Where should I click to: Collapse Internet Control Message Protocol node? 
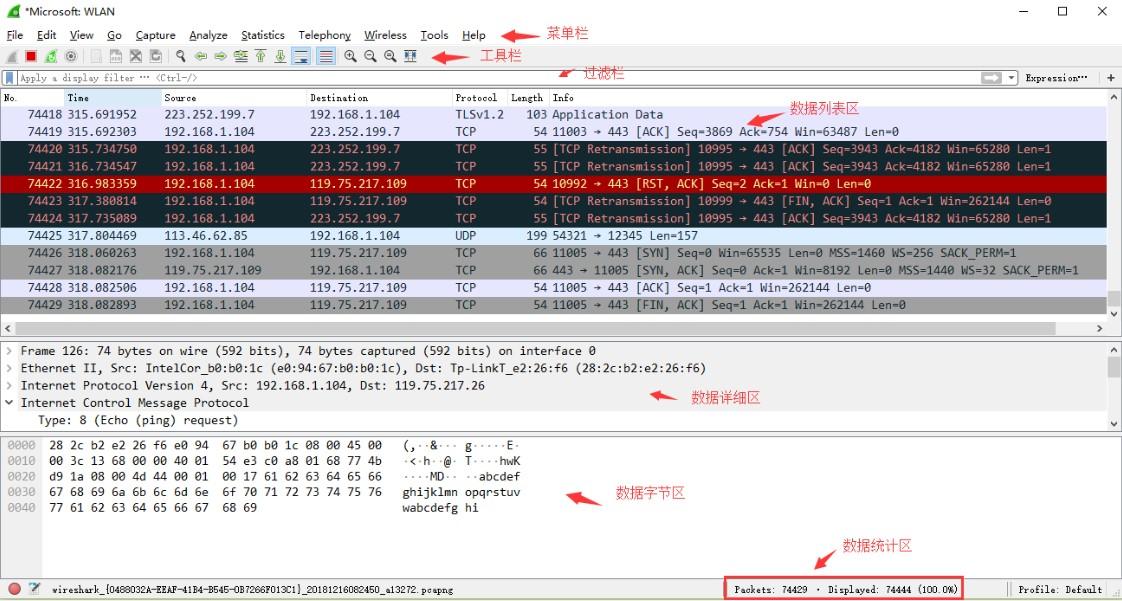point(9,403)
